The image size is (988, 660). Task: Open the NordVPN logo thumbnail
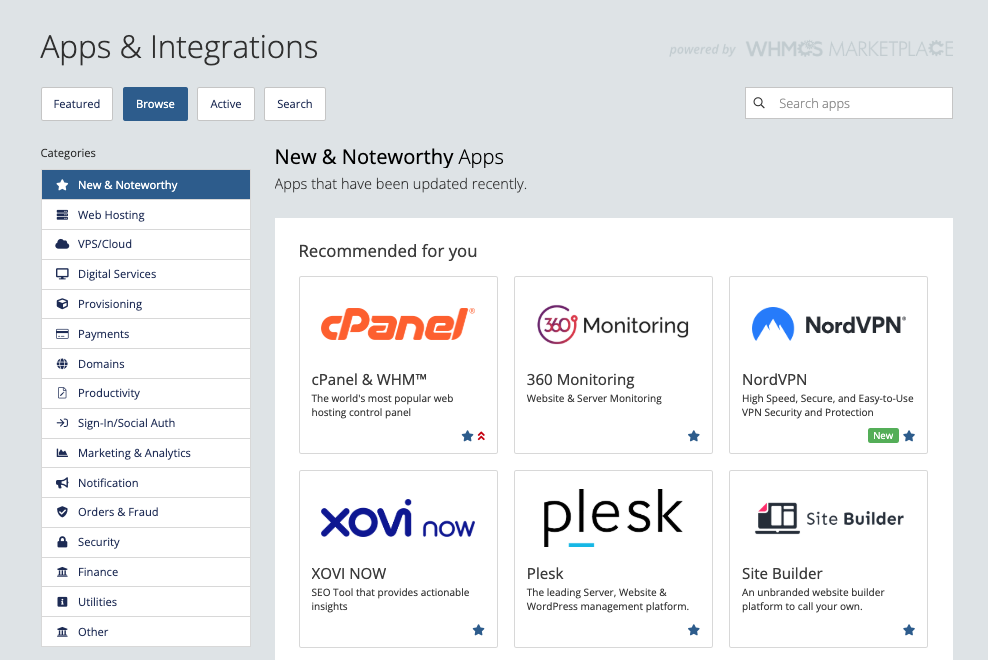point(829,325)
